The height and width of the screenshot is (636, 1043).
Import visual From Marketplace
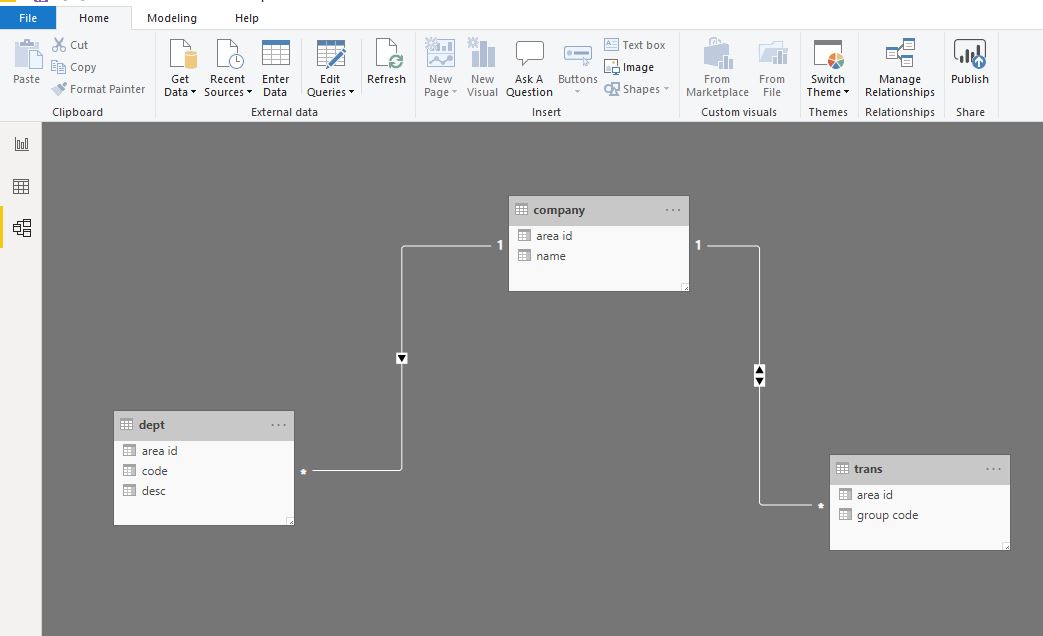717,68
